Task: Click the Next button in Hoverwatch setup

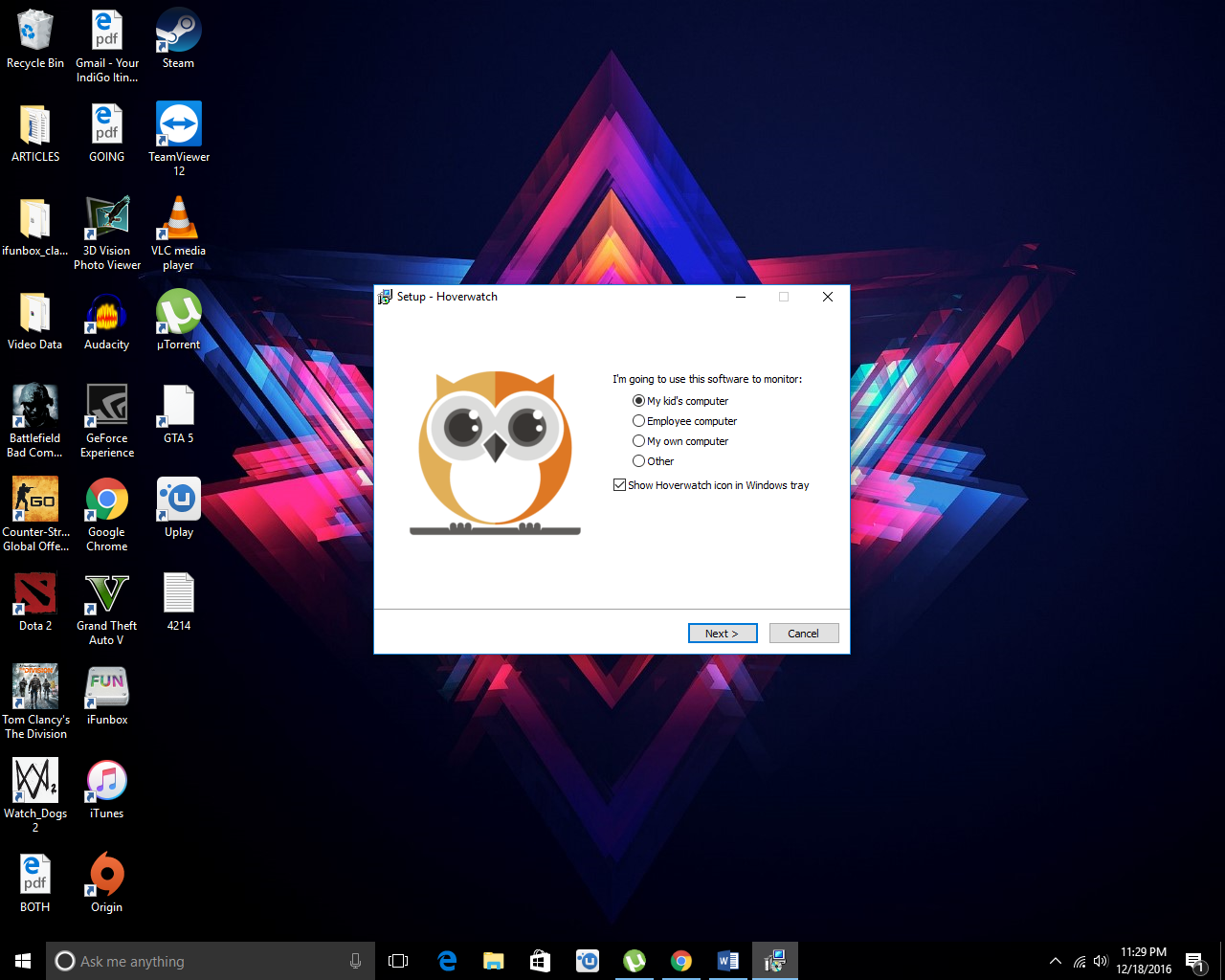Action: tap(723, 634)
